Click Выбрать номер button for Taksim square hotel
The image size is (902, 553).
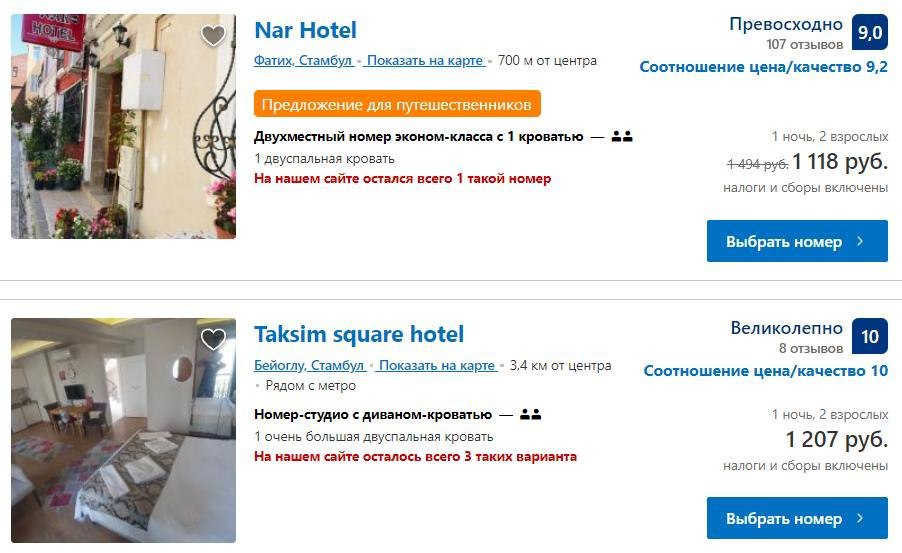pyautogui.click(x=797, y=518)
